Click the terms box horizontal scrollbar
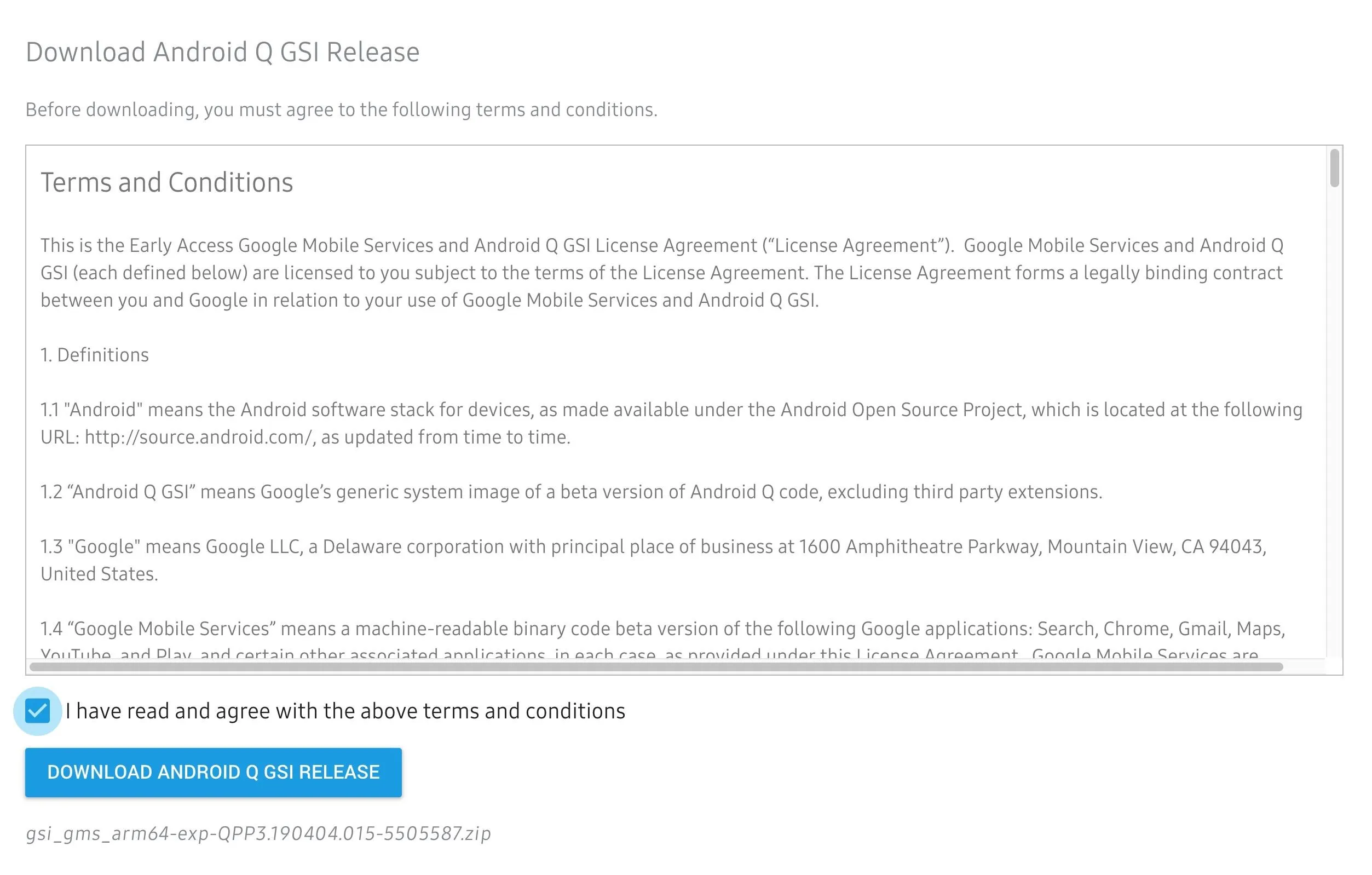The width and height of the screenshot is (1372, 875). coord(656,666)
